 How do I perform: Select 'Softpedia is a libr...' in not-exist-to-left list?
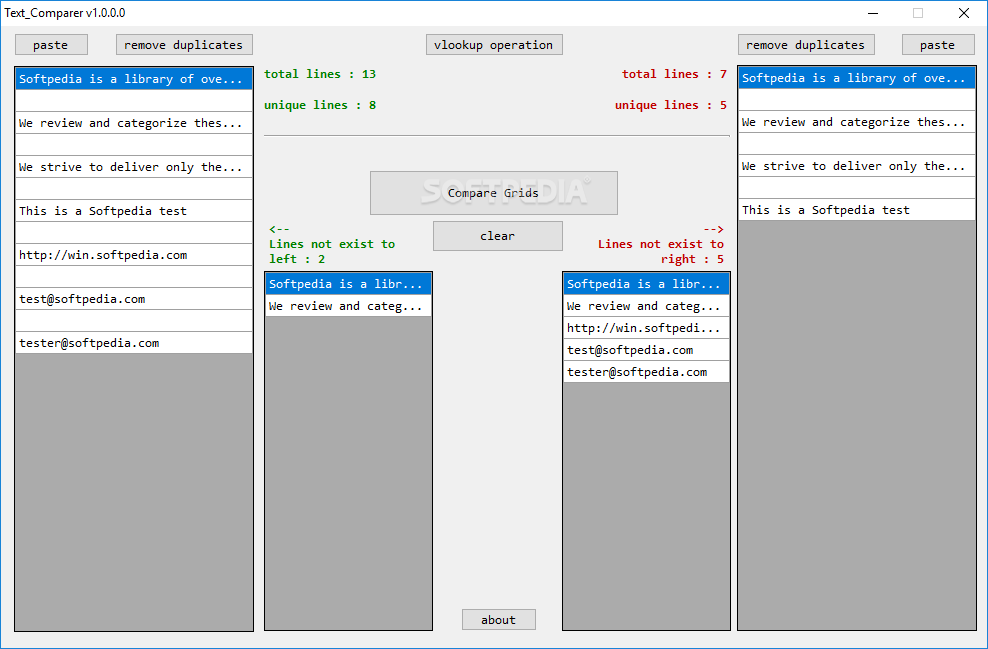click(348, 284)
